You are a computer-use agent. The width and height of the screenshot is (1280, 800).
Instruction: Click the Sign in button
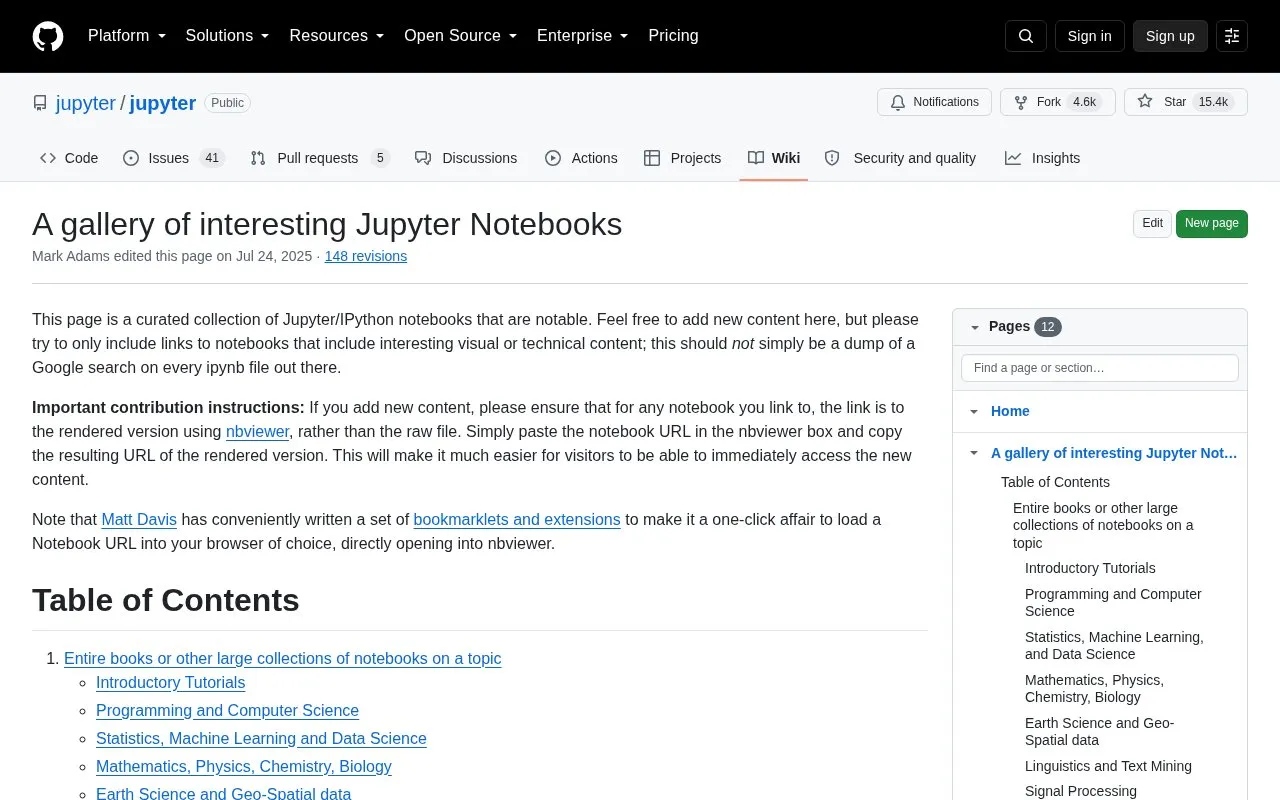[1089, 36]
